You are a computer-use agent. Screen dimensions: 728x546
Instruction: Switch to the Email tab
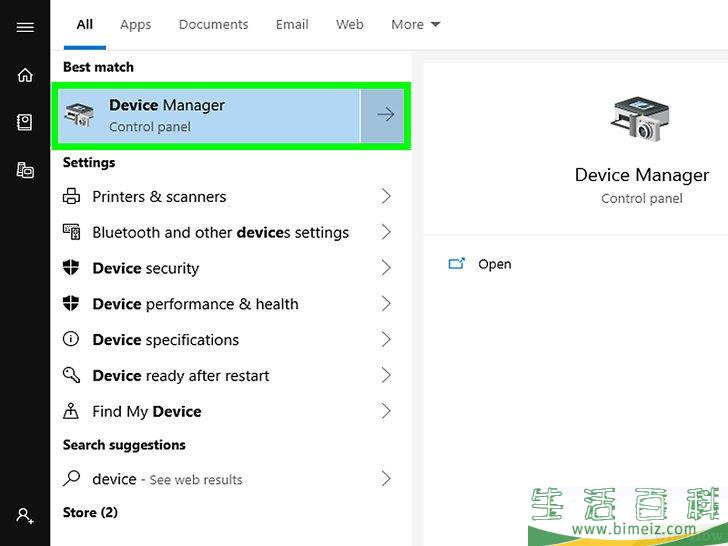point(292,24)
